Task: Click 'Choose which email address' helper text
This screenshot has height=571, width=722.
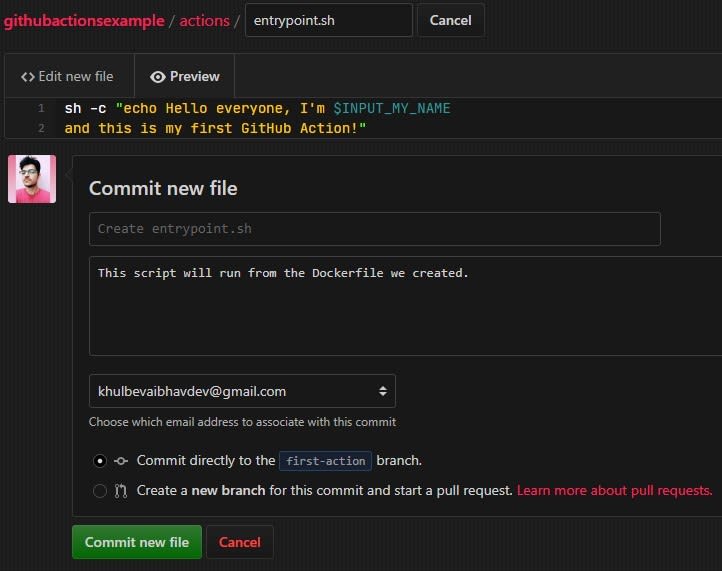Action: pyautogui.click(x=242, y=422)
